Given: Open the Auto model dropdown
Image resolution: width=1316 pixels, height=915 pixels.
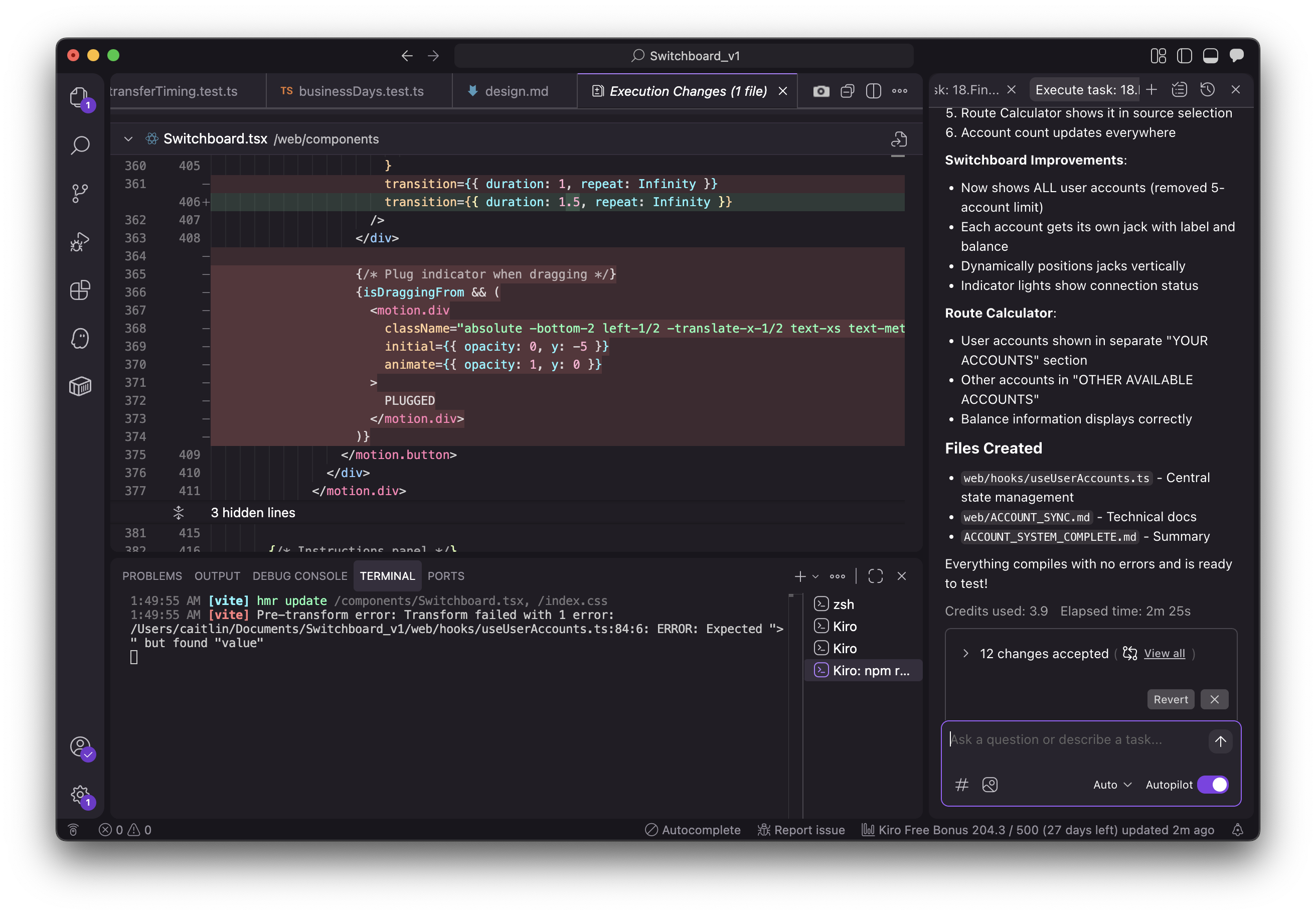Looking at the screenshot, I should point(1112,784).
